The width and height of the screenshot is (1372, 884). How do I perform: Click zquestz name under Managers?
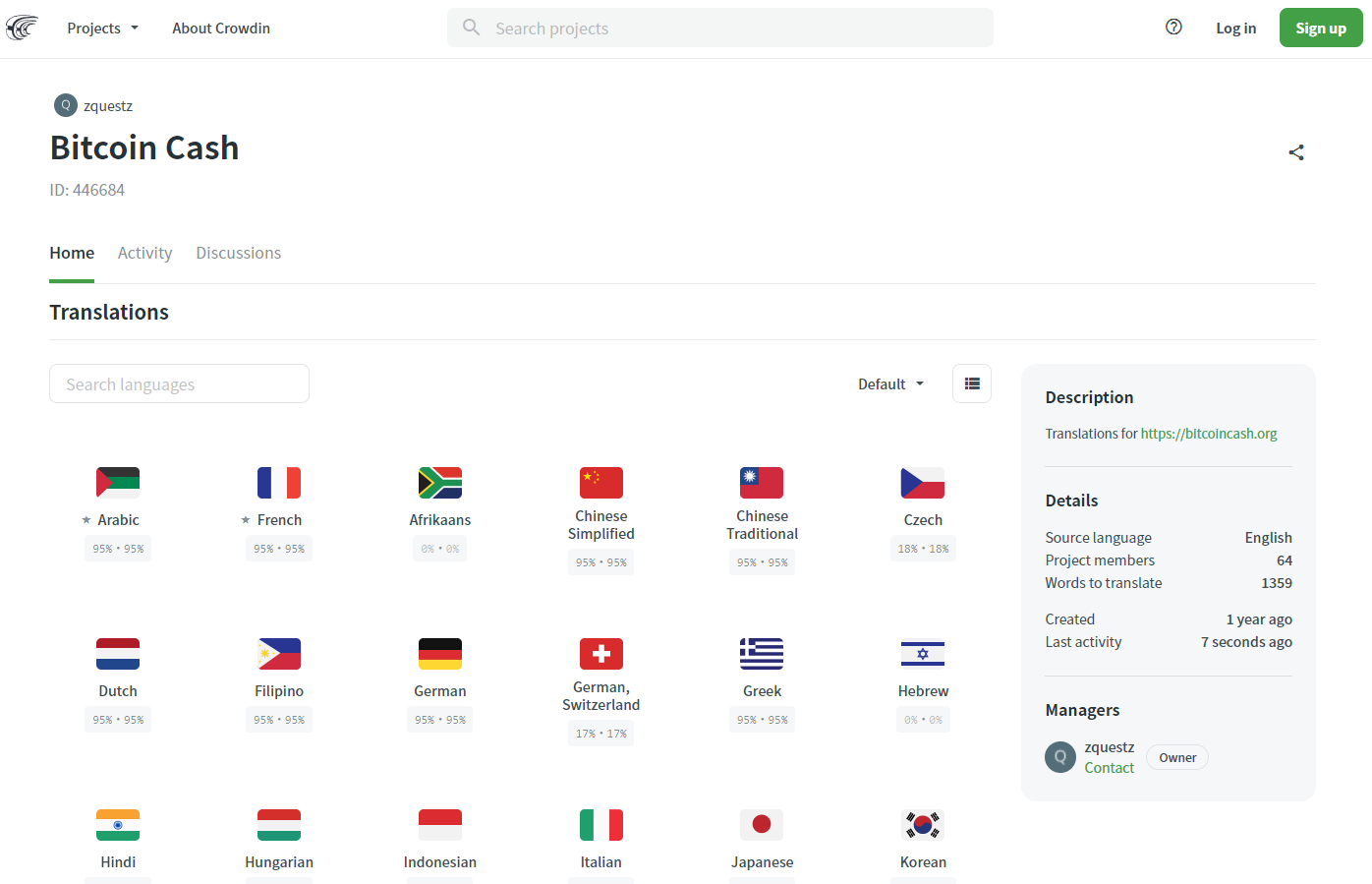point(1109,747)
